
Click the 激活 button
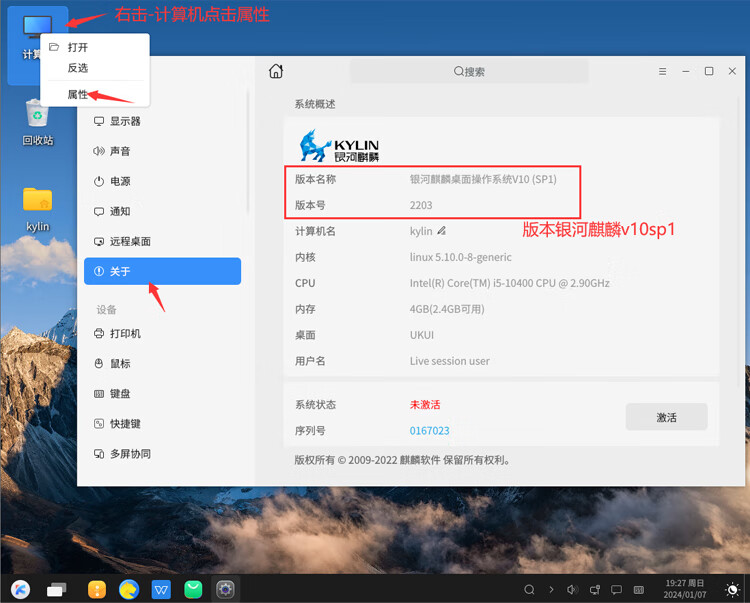coord(666,417)
